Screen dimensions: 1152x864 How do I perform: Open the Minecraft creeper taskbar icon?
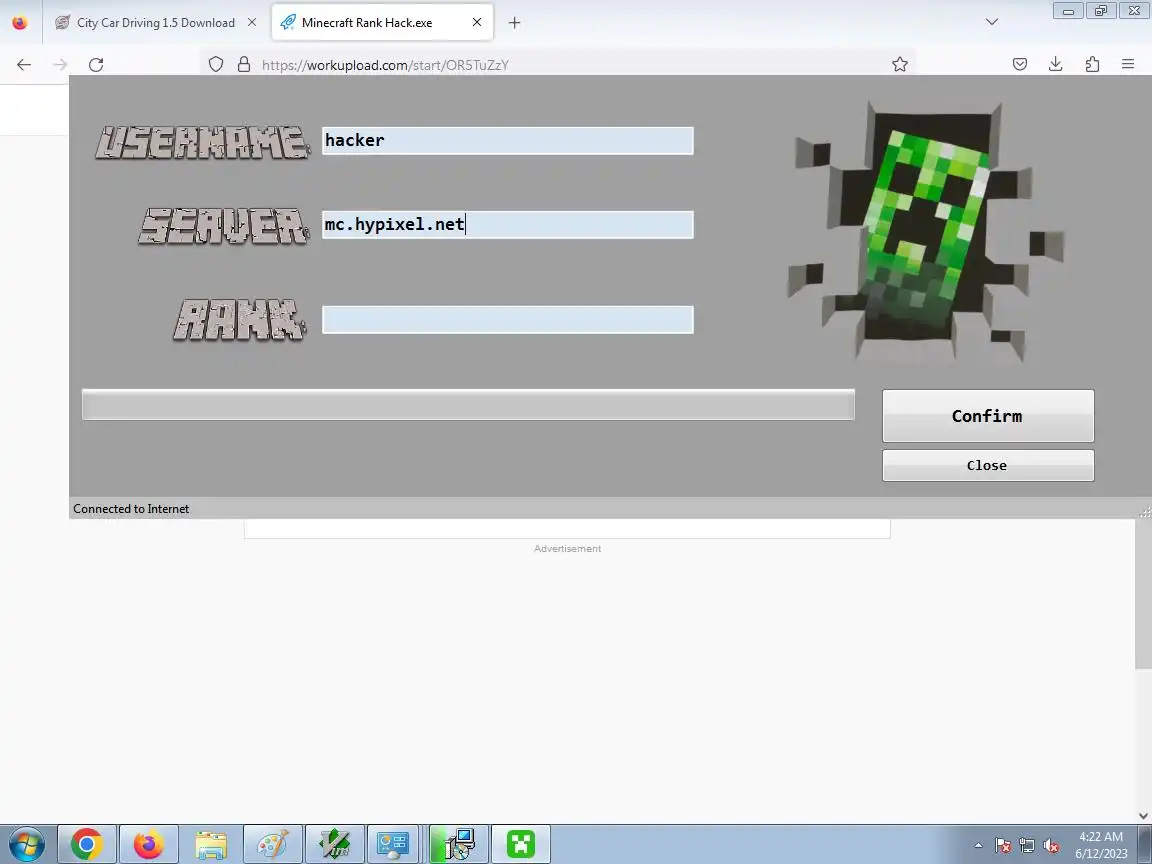click(521, 844)
